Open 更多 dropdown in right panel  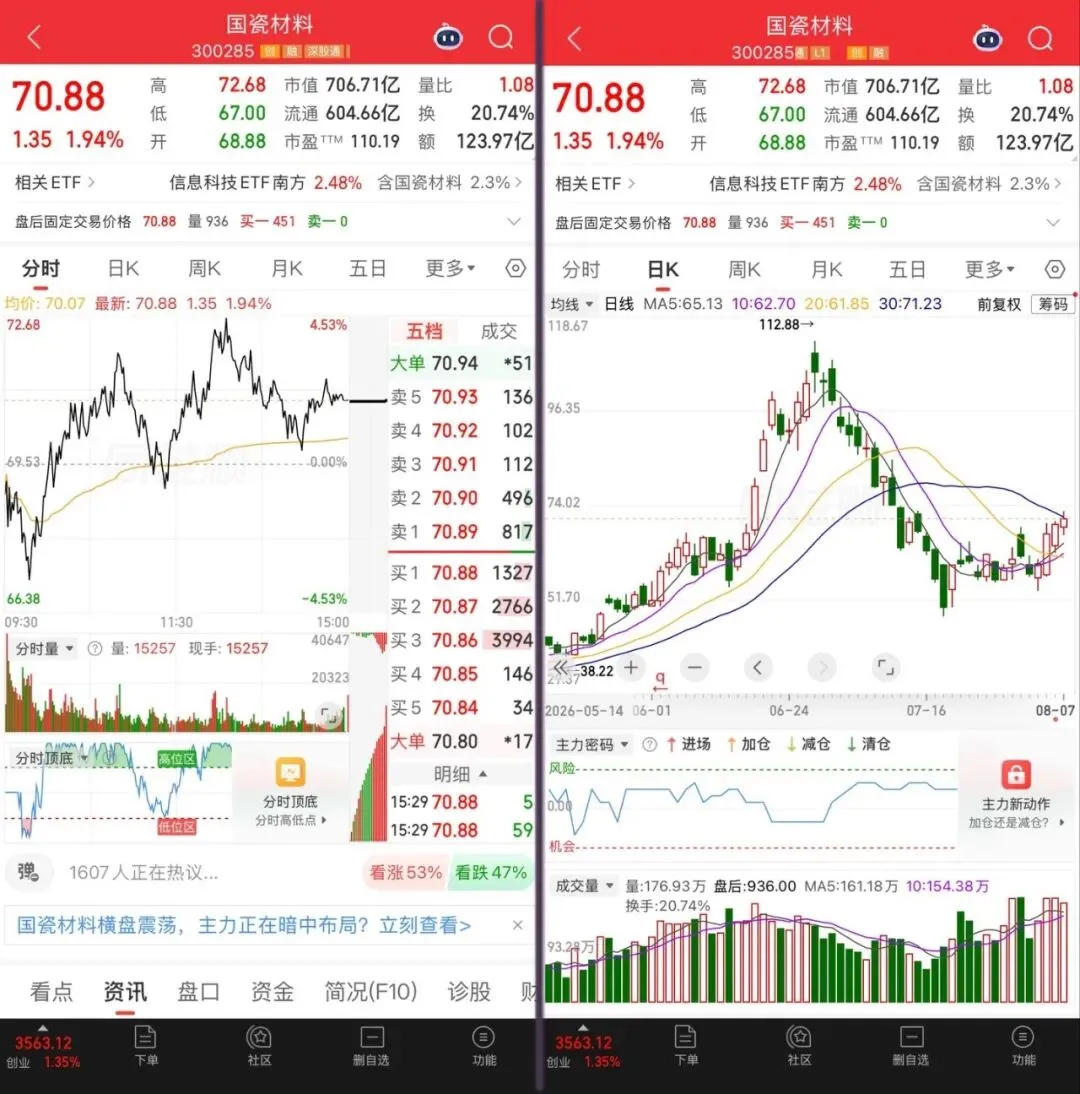989,269
